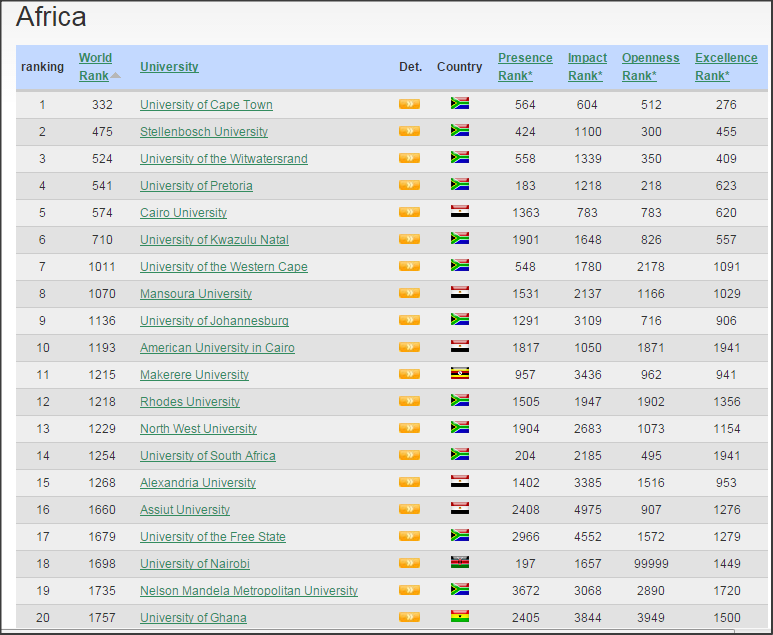Open Alexandria University link

(x=198, y=483)
